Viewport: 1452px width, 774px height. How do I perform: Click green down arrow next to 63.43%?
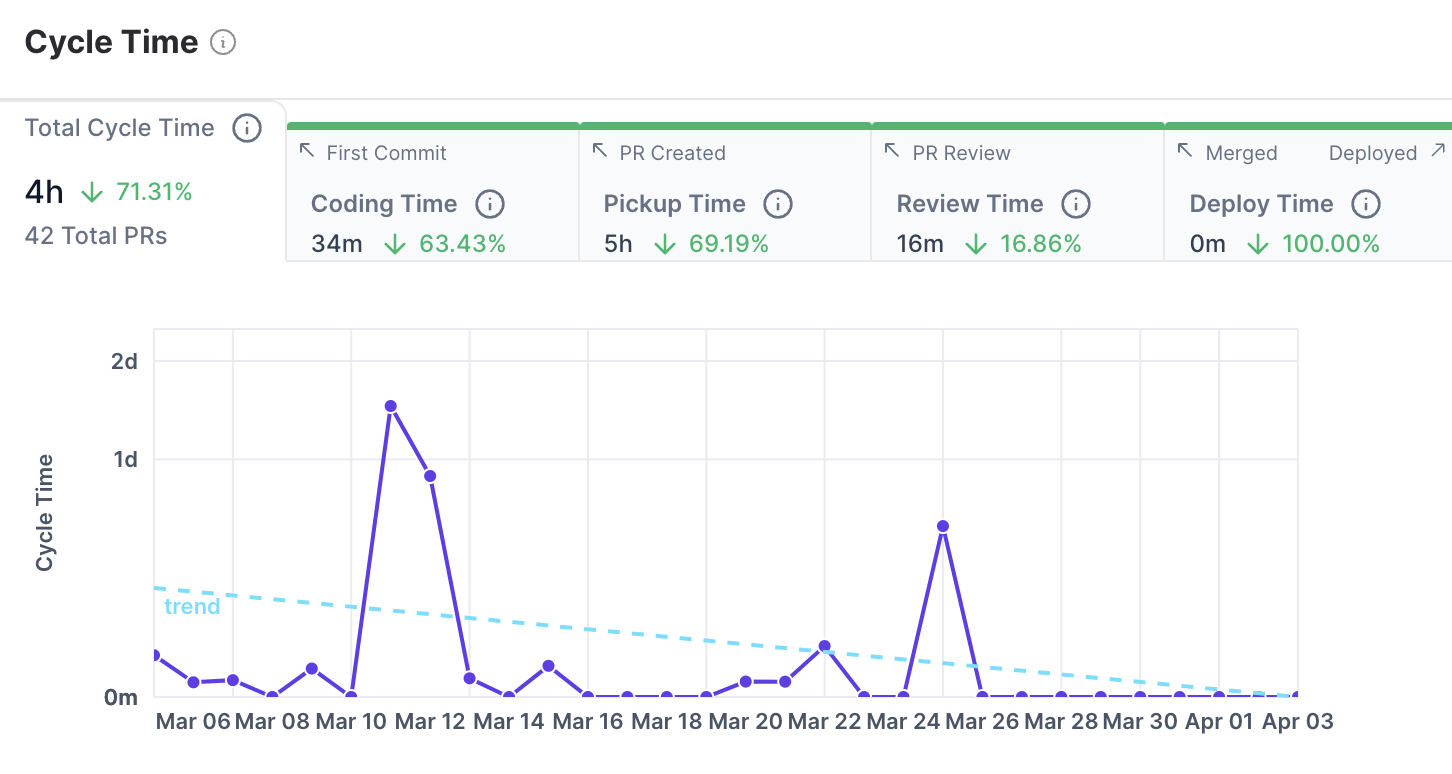[395, 244]
